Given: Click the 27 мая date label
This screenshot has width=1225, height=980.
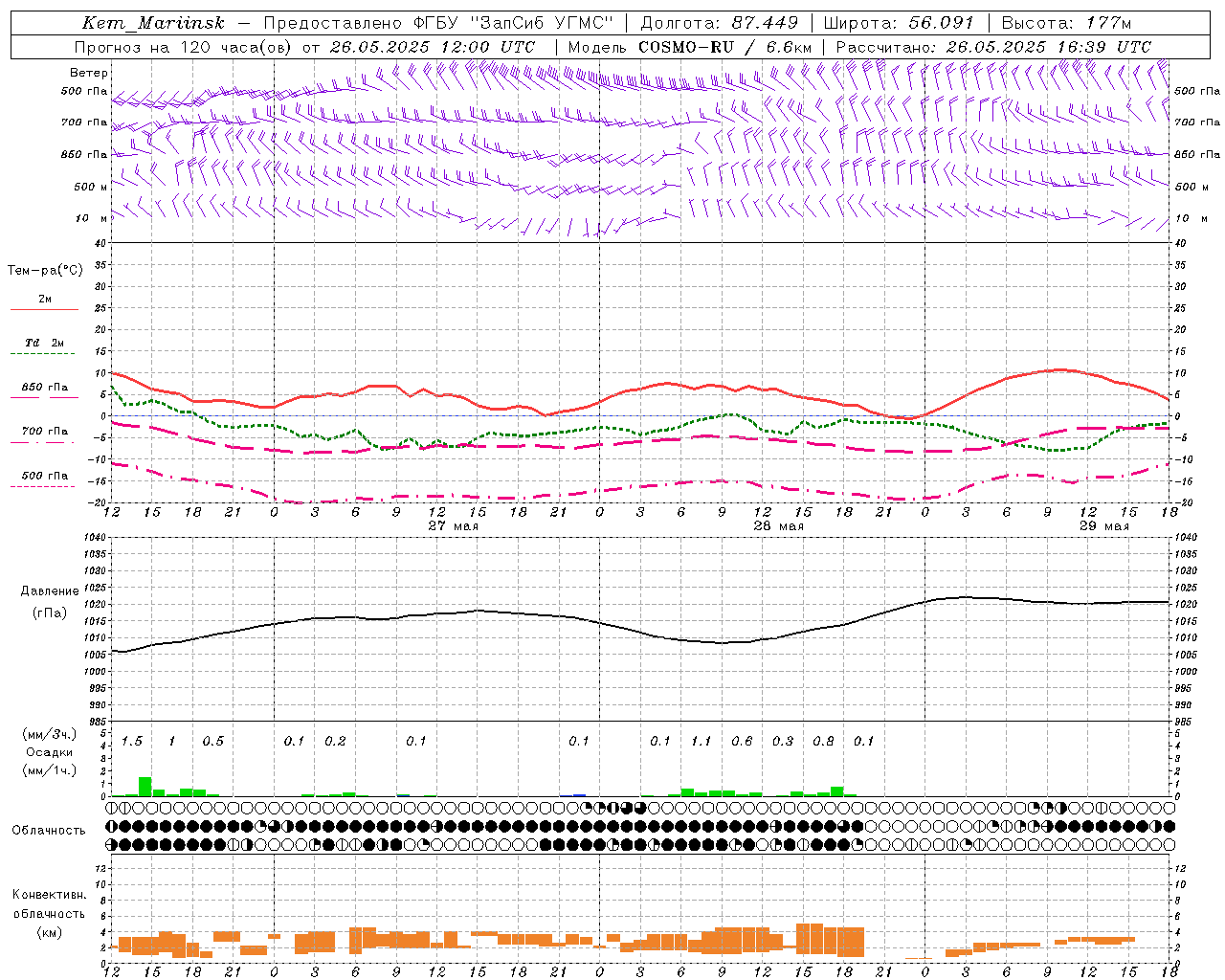Looking at the screenshot, I should click(x=454, y=526).
